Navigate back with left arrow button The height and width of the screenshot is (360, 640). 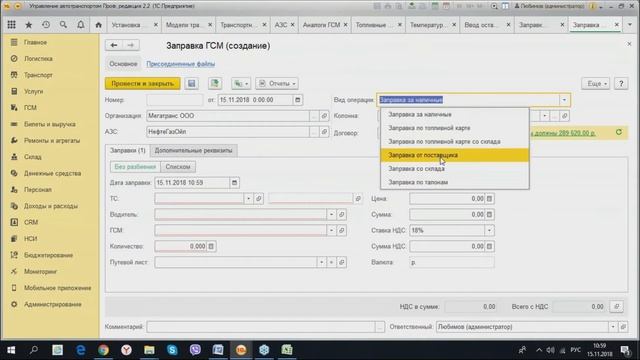pos(114,45)
